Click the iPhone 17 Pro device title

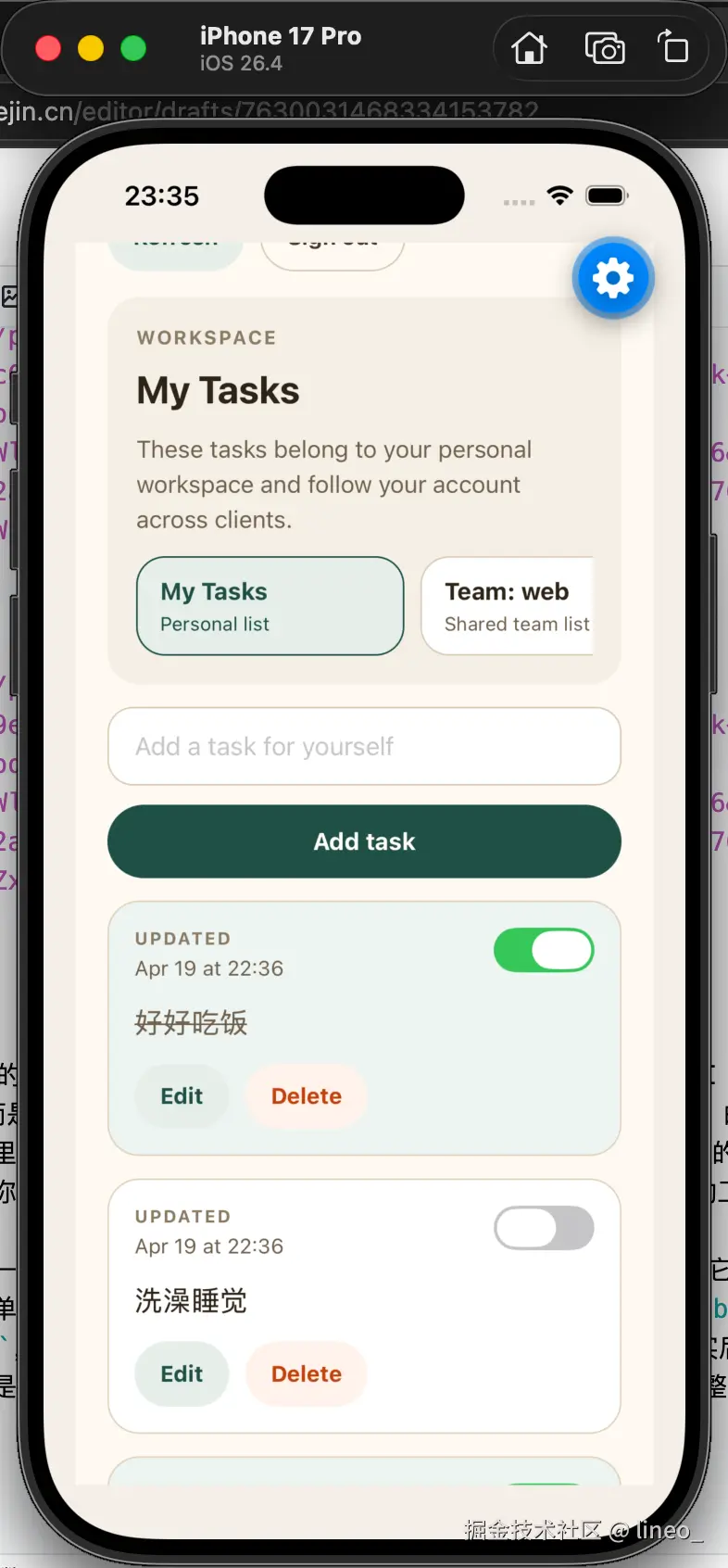point(281,36)
